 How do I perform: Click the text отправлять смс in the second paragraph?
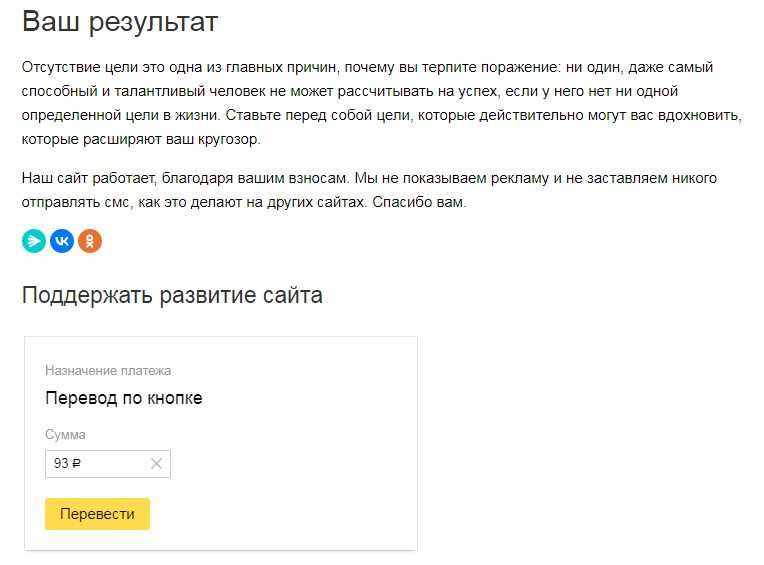click(x=76, y=202)
